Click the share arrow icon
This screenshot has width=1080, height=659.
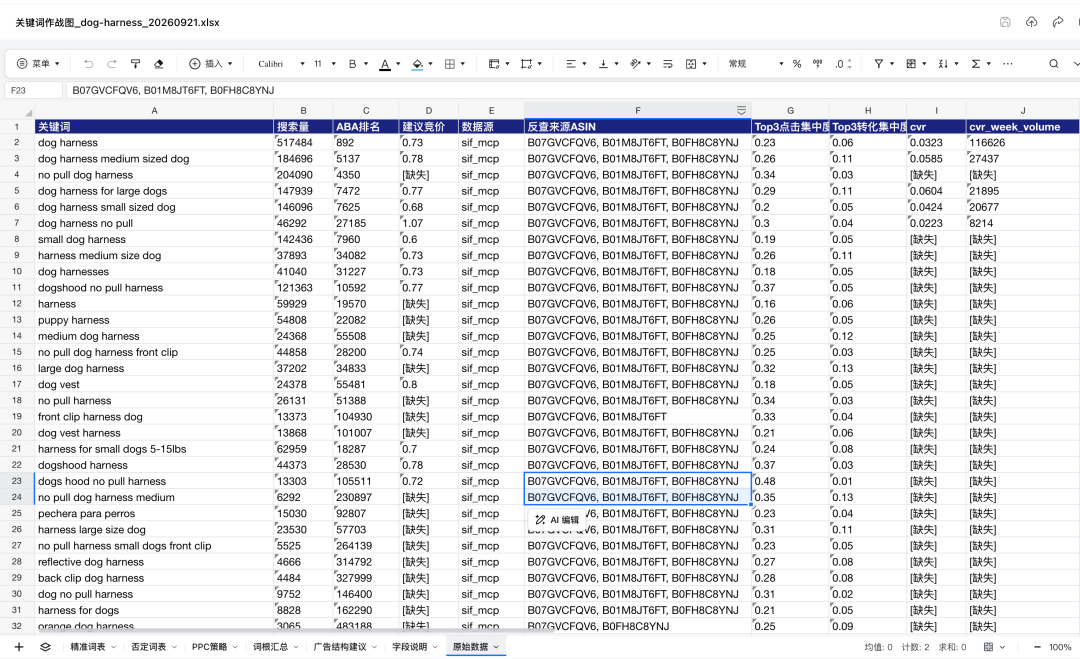point(1058,22)
